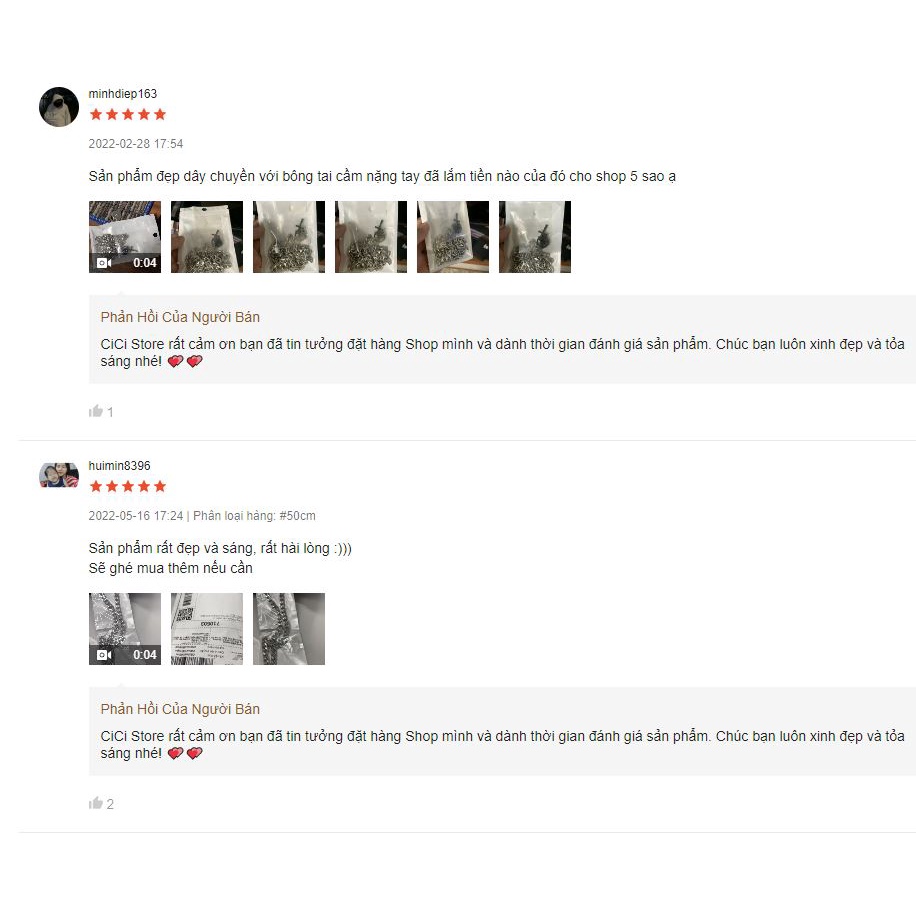Click the seller reply header under huimin8396's review
916x916 pixels.
tap(180, 709)
